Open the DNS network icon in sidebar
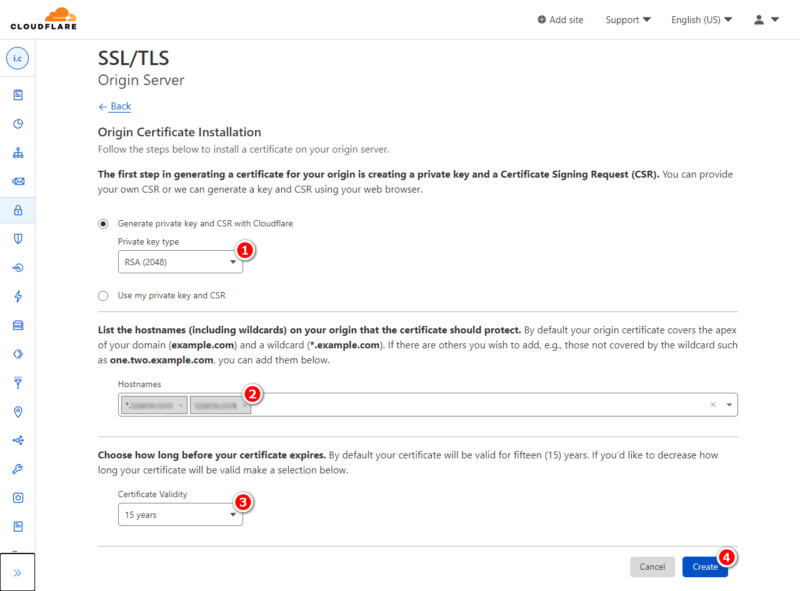The image size is (800, 591). pos(18,153)
